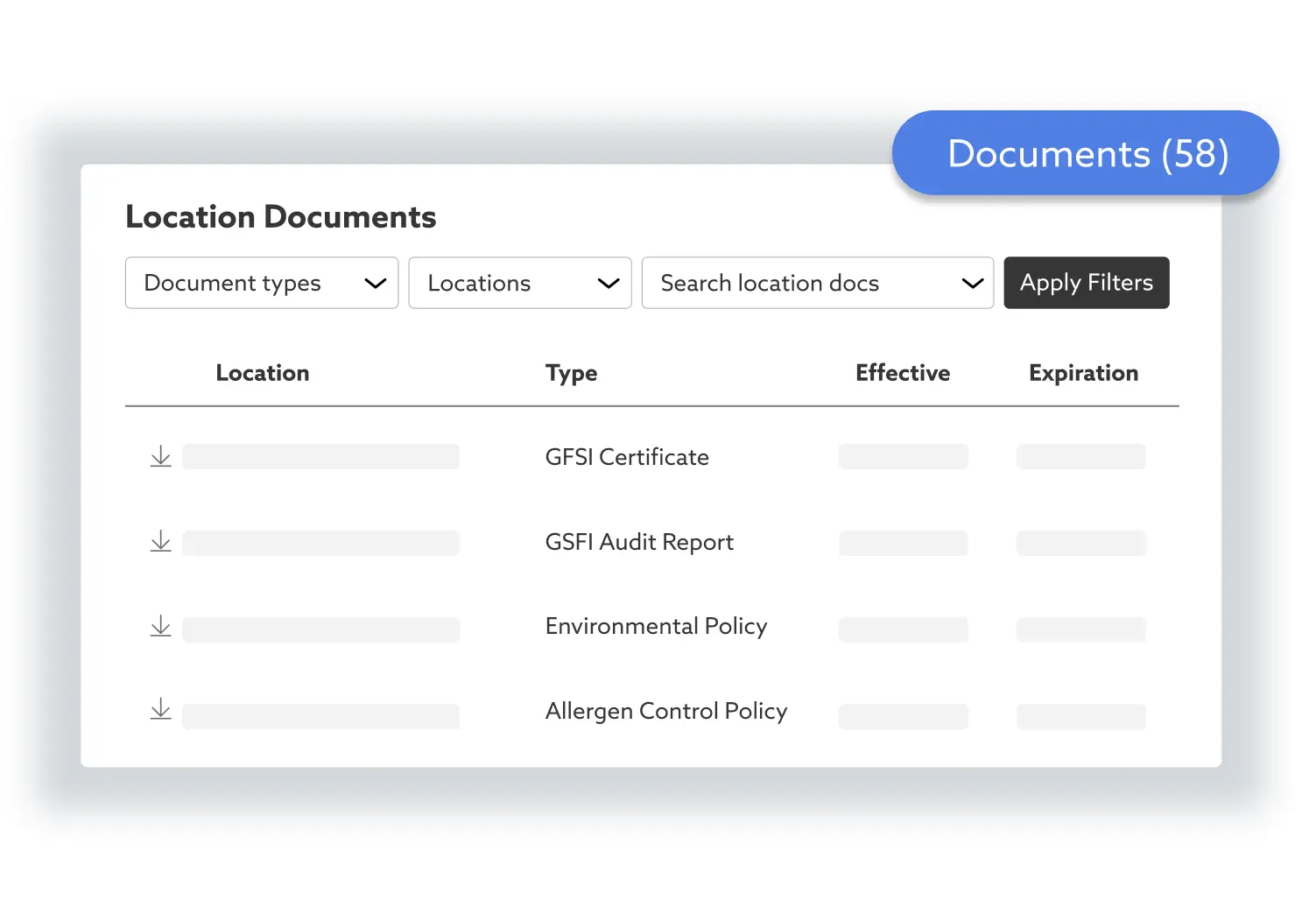Select the Documents (58) tab
The width and height of the screenshot is (1316, 921).
click(x=1086, y=154)
